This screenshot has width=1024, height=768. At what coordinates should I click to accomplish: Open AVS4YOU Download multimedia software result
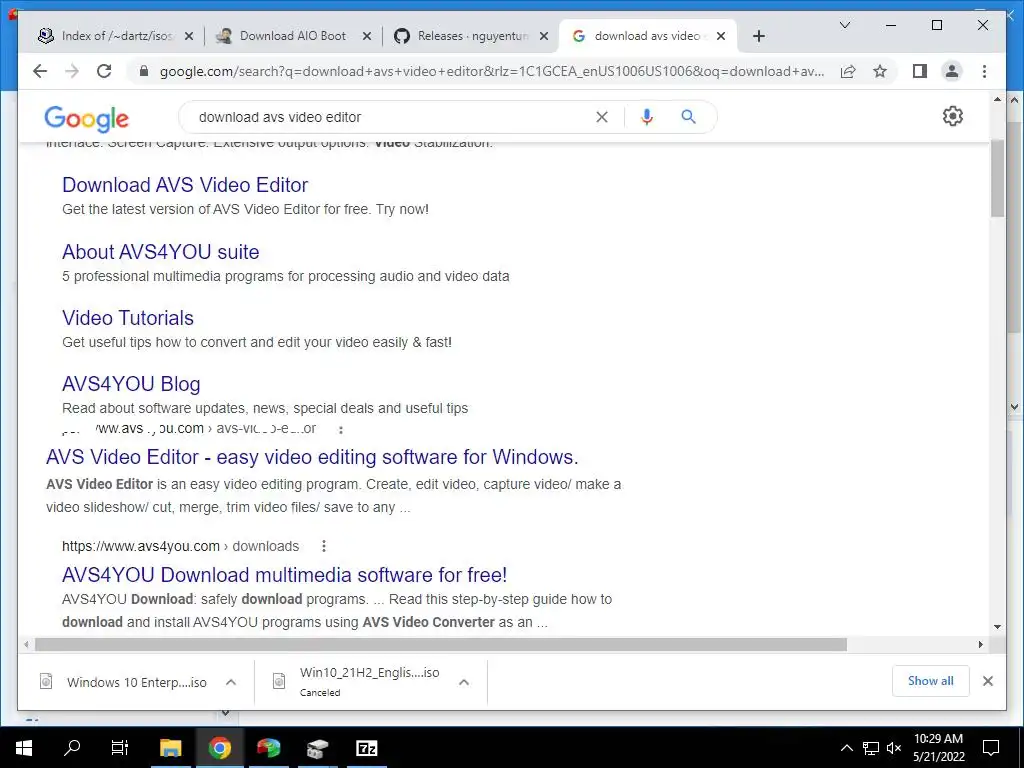(284, 575)
